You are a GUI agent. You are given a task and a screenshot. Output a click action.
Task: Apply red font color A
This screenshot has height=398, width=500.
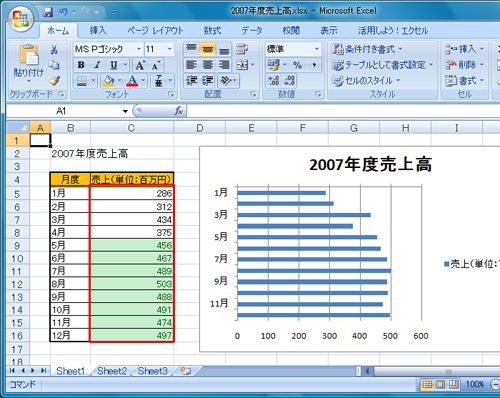click(132, 81)
